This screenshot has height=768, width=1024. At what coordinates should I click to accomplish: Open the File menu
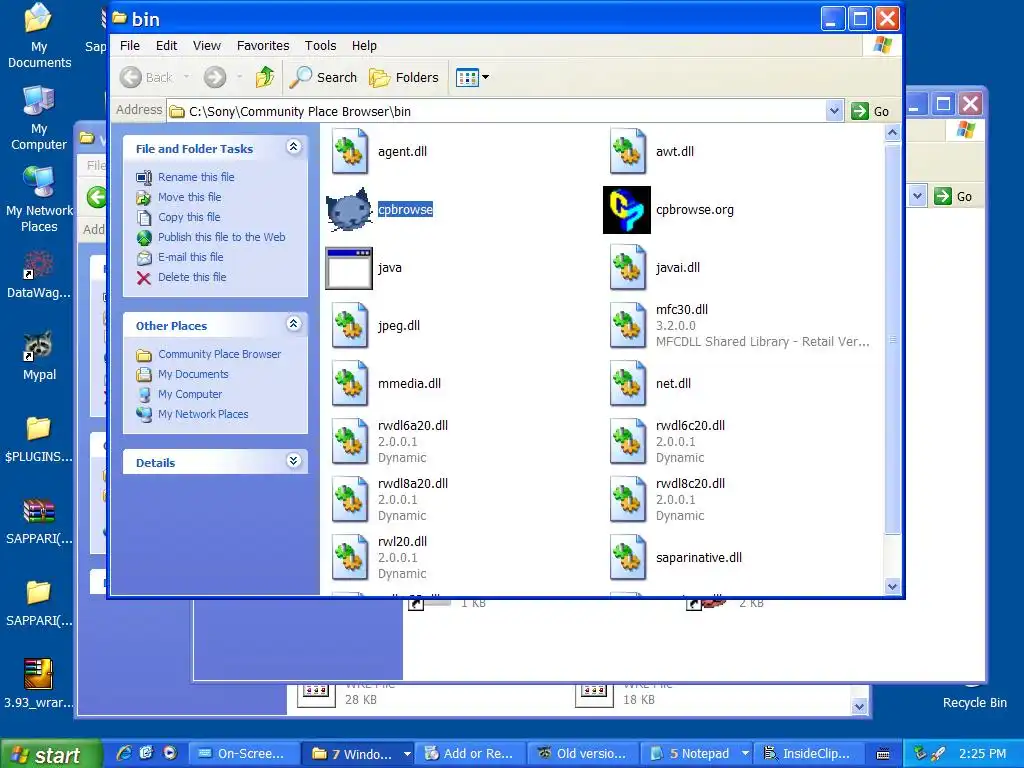click(x=129, y=46)
